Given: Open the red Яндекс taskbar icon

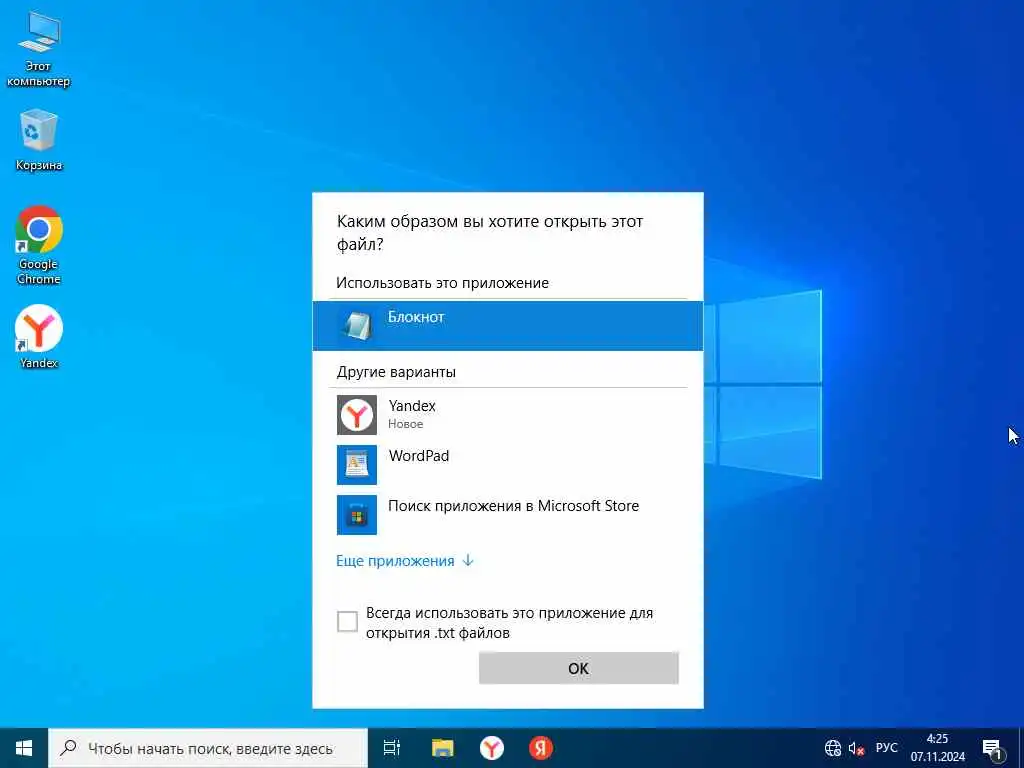Looking at the screenshot, I should [541, 748].
